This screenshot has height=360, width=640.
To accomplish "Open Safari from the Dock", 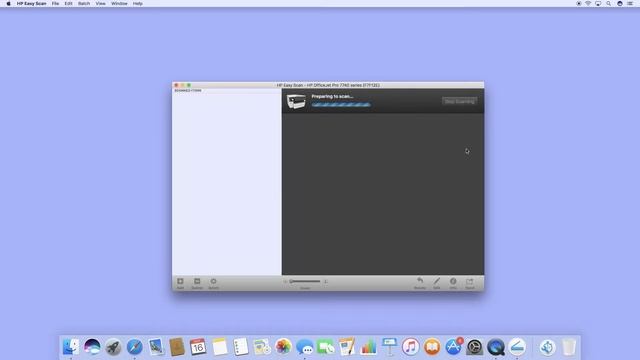I will (x=134, y=347).
